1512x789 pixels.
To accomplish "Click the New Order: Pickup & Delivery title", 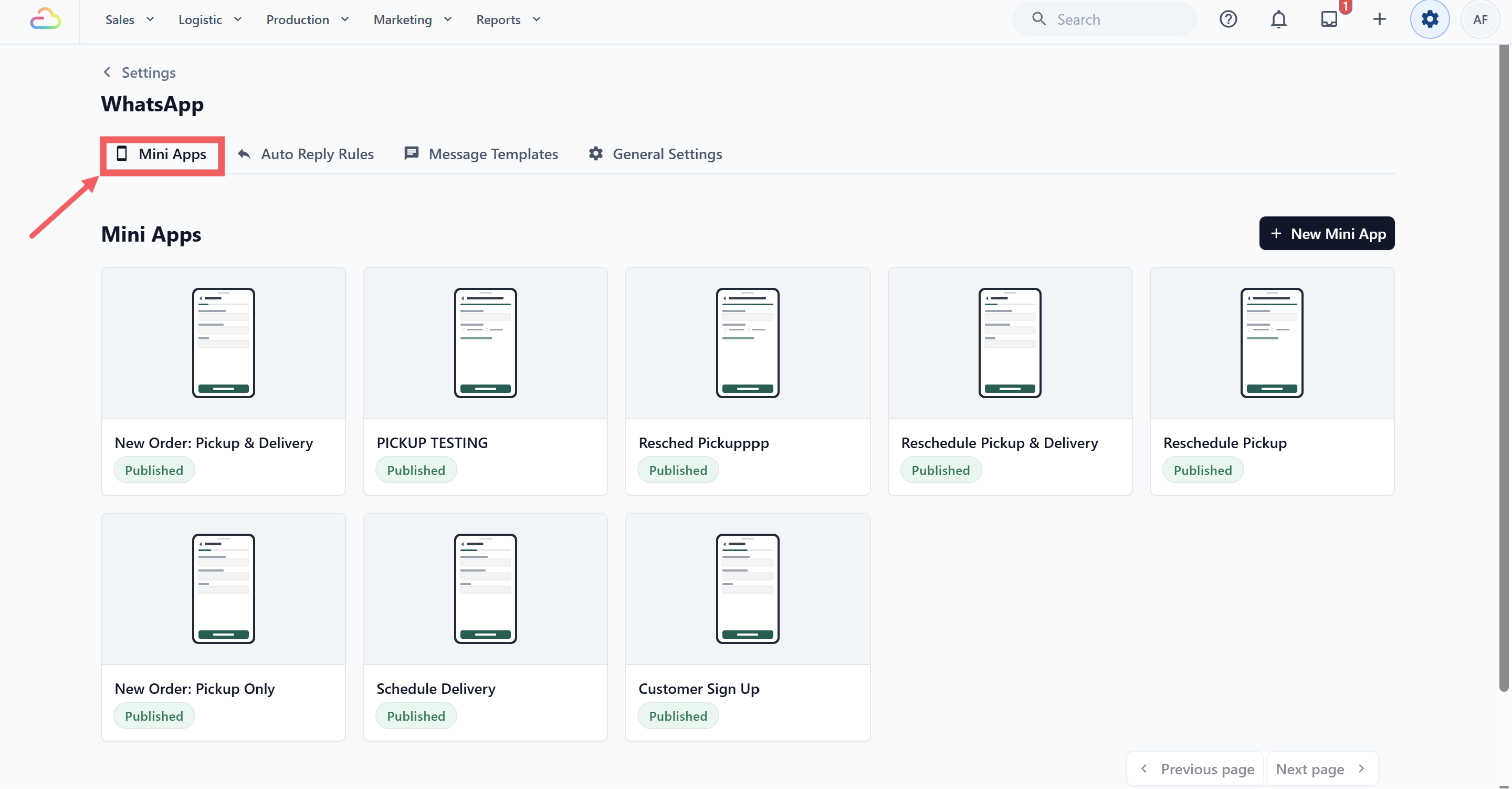I will [214, 443].
